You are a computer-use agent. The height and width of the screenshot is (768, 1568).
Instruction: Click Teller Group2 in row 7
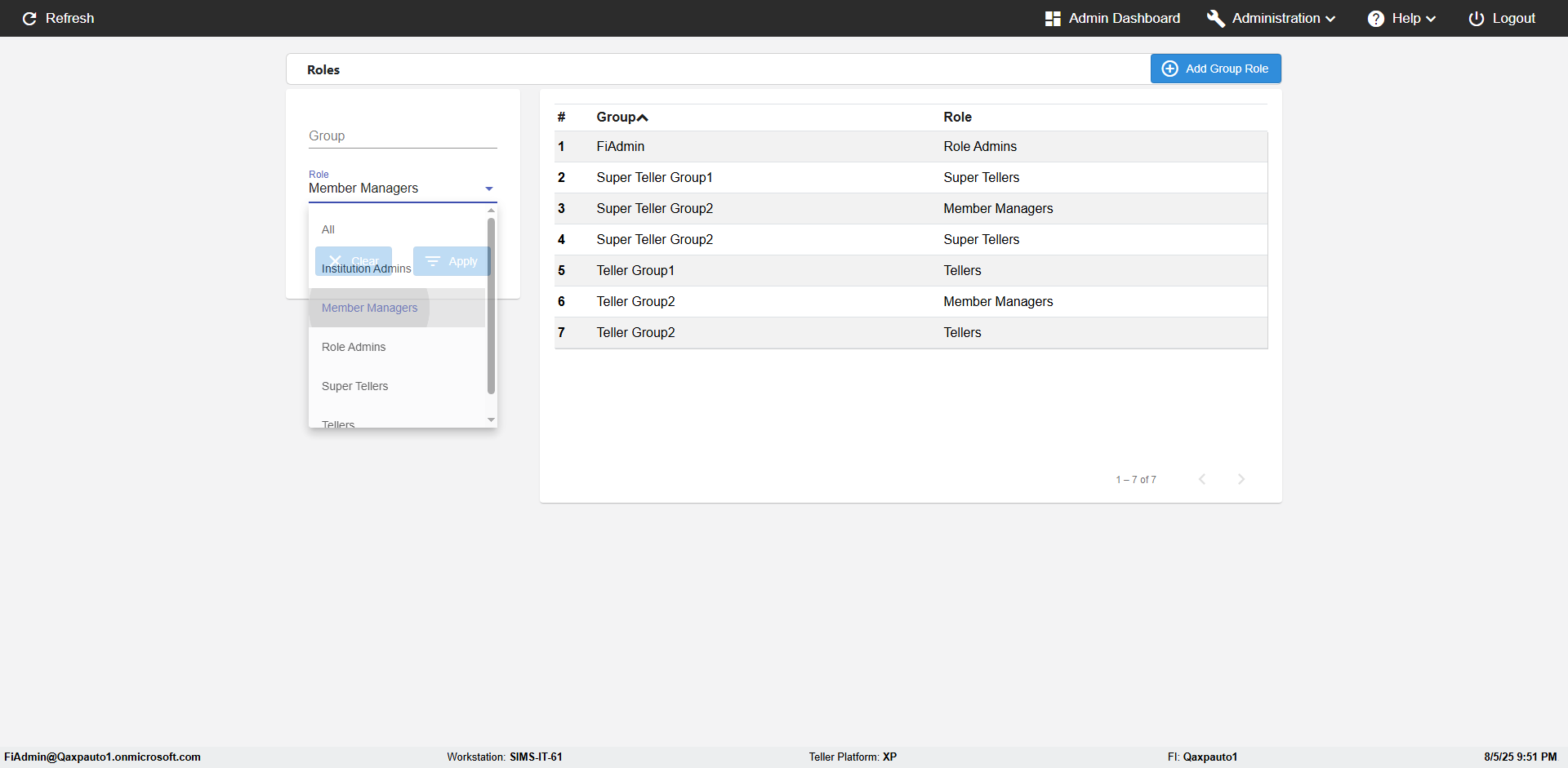coord(635,333)
